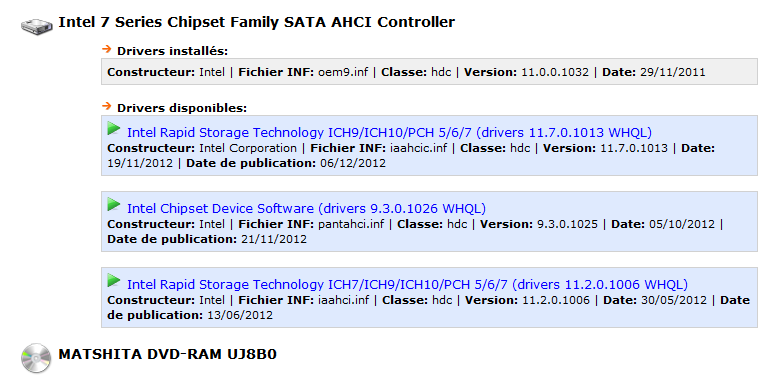The image size is (768, 377).
Task: Click installed driver row with oem9.inf
Action: (429, 72)
